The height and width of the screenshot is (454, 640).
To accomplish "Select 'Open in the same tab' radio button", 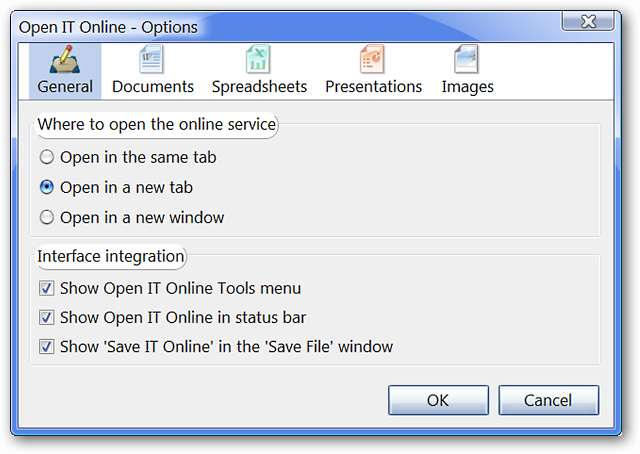I will click(46, 157).
